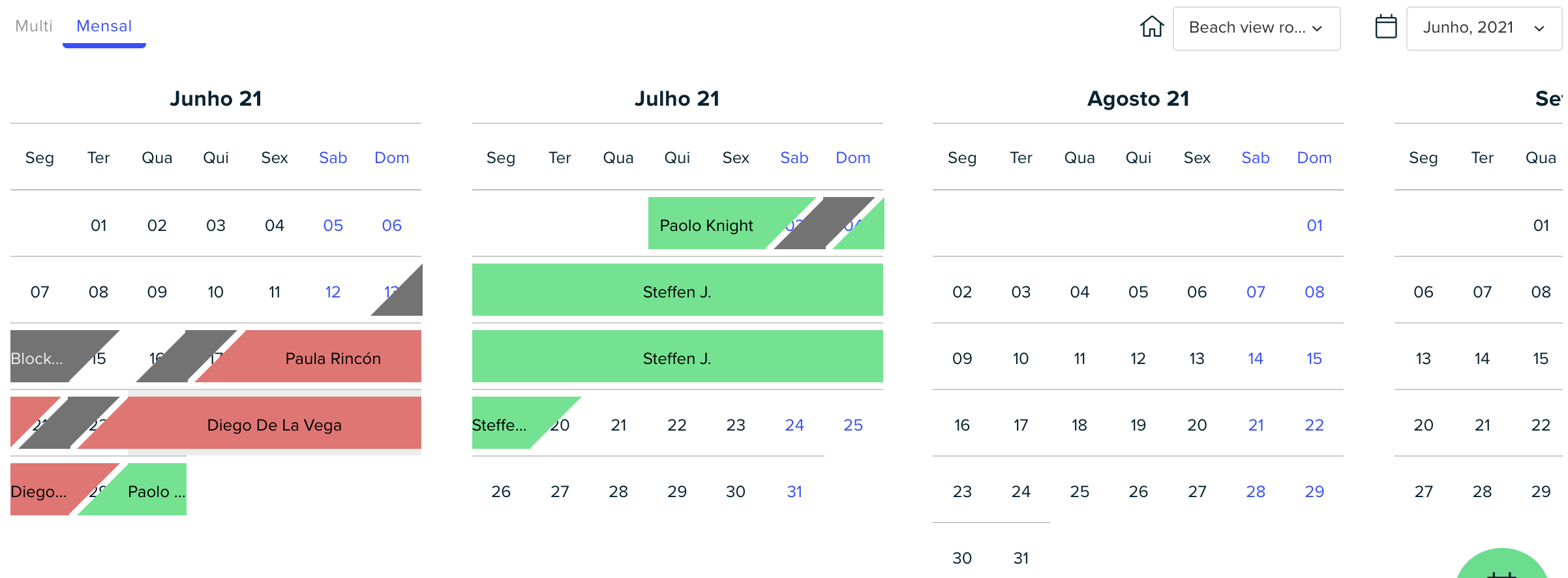The image size is (1568, 578).
Task: Open the Beach view room dropdown
Action: click(1256, 28)
